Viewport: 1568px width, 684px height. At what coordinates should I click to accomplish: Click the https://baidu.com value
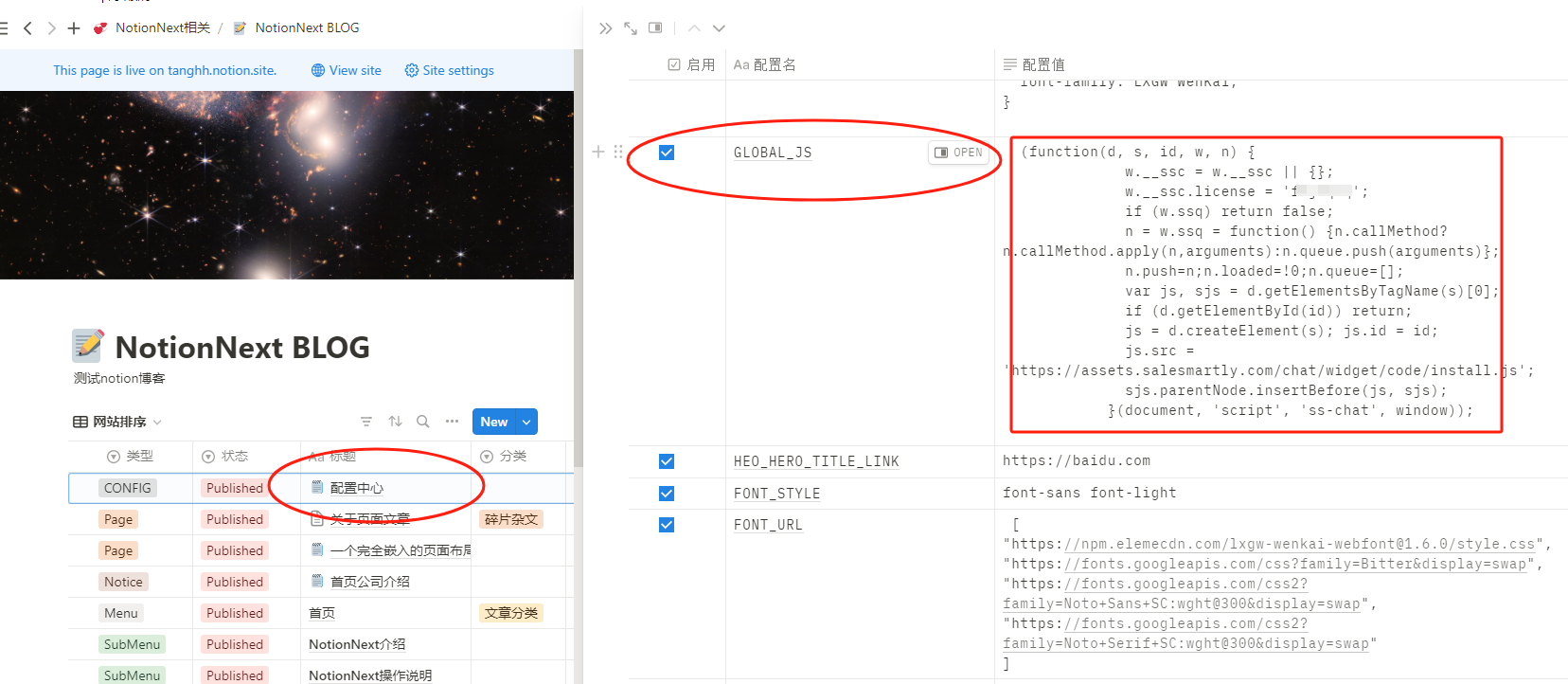(x=1077, y=460)
